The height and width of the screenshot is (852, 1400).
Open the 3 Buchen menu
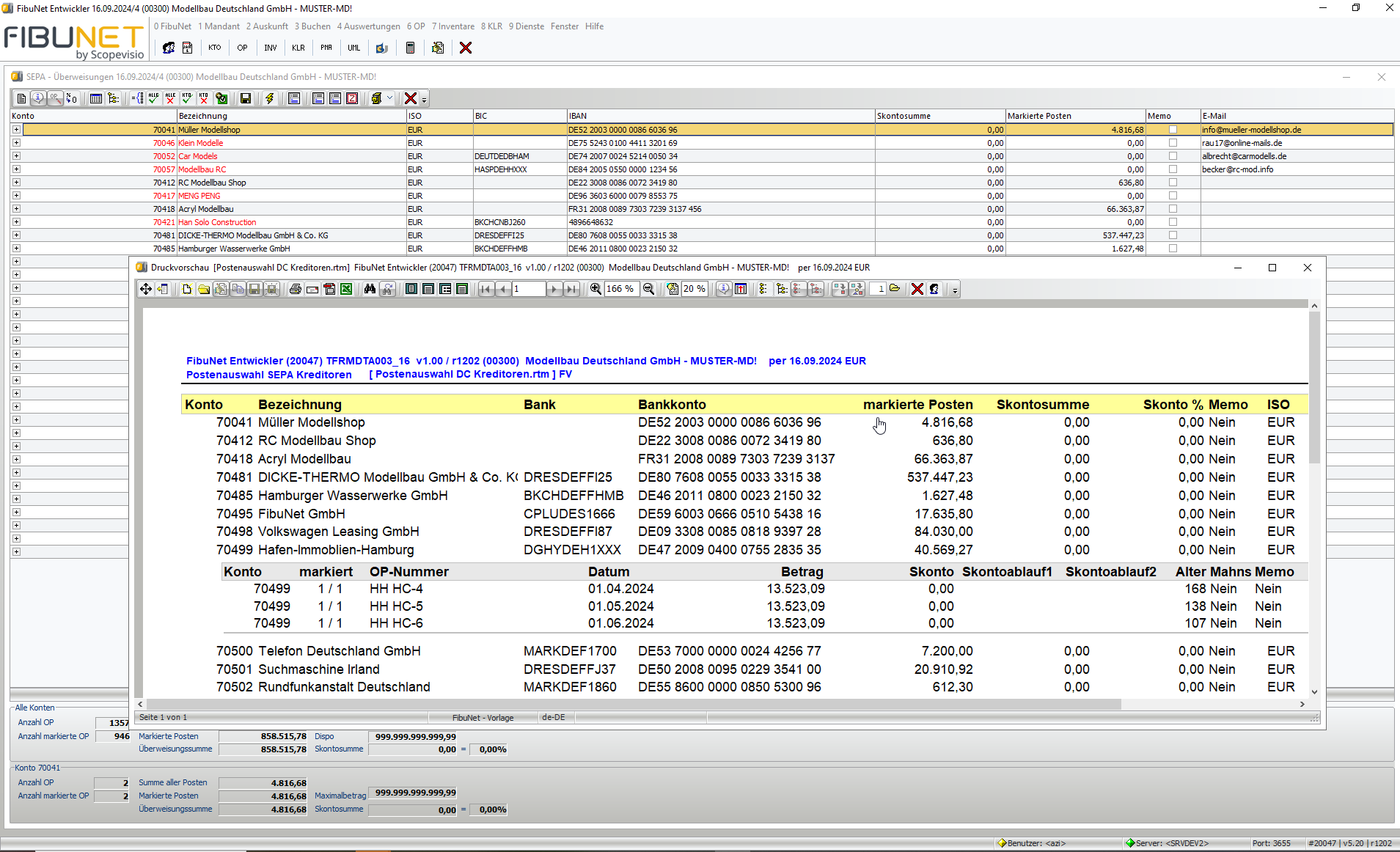click(312, 26)
